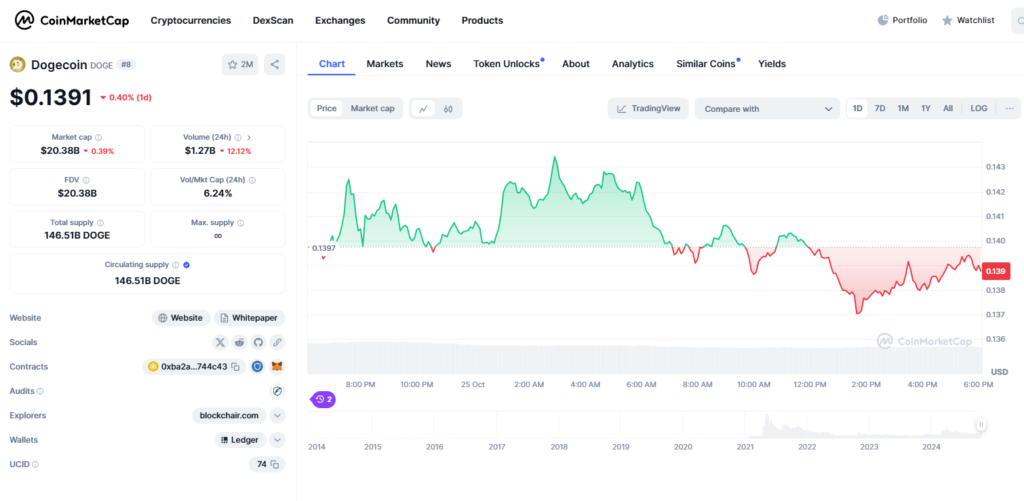This screenshot has width=1024, height=501.
Task: Click the chart range slider handle
Action: click(x=981, y=425)
